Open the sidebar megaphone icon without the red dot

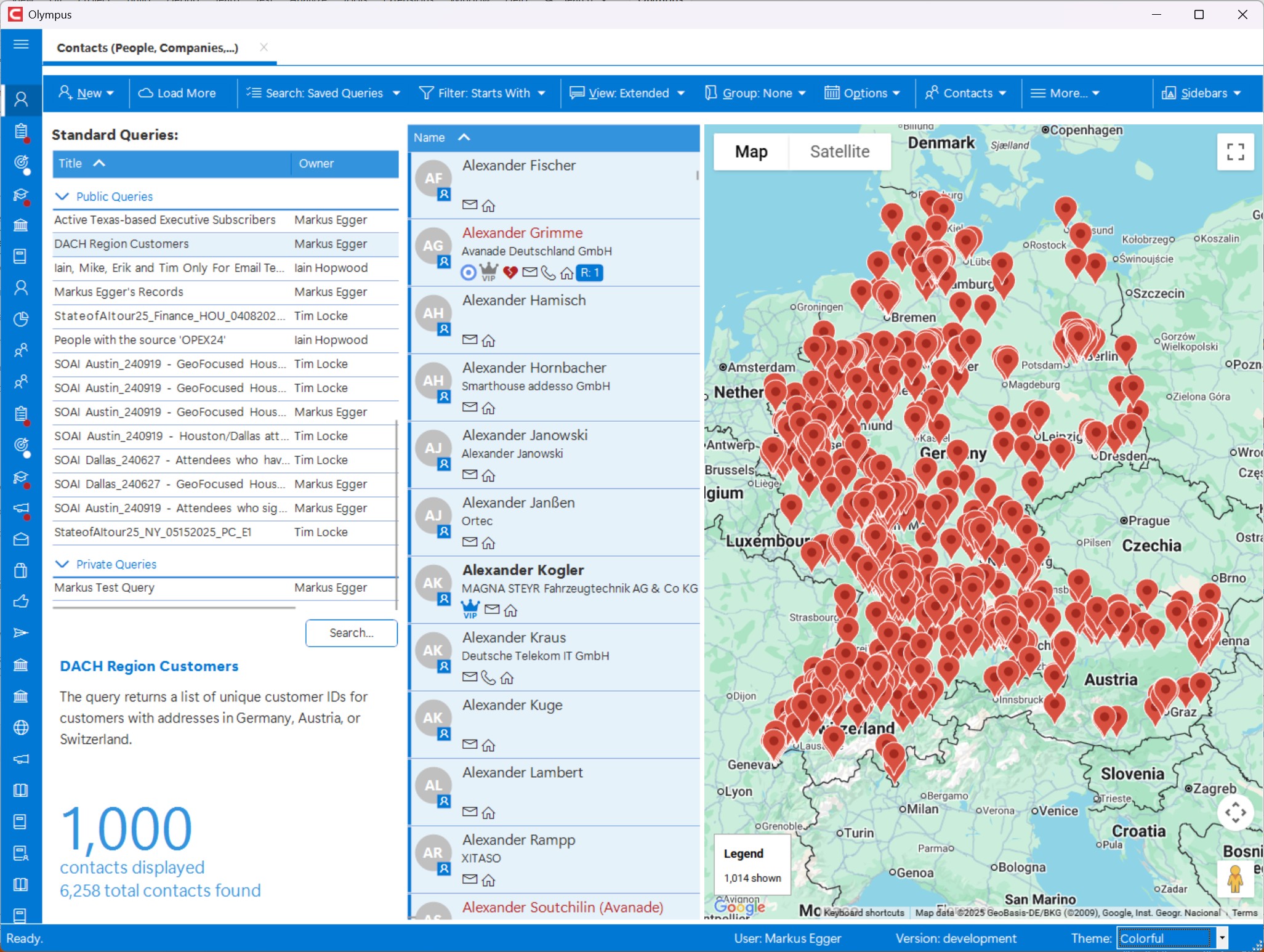pyautogui.click(x=21, y=759)
